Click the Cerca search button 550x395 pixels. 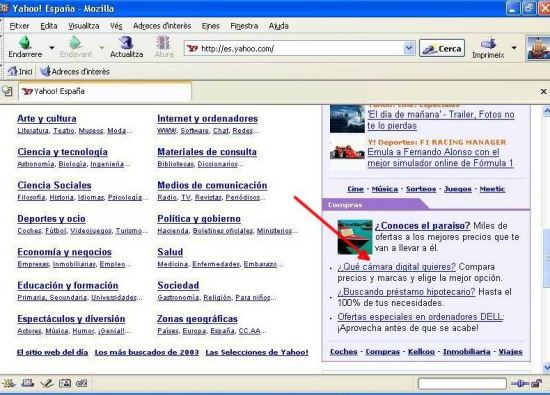[442, 48]
